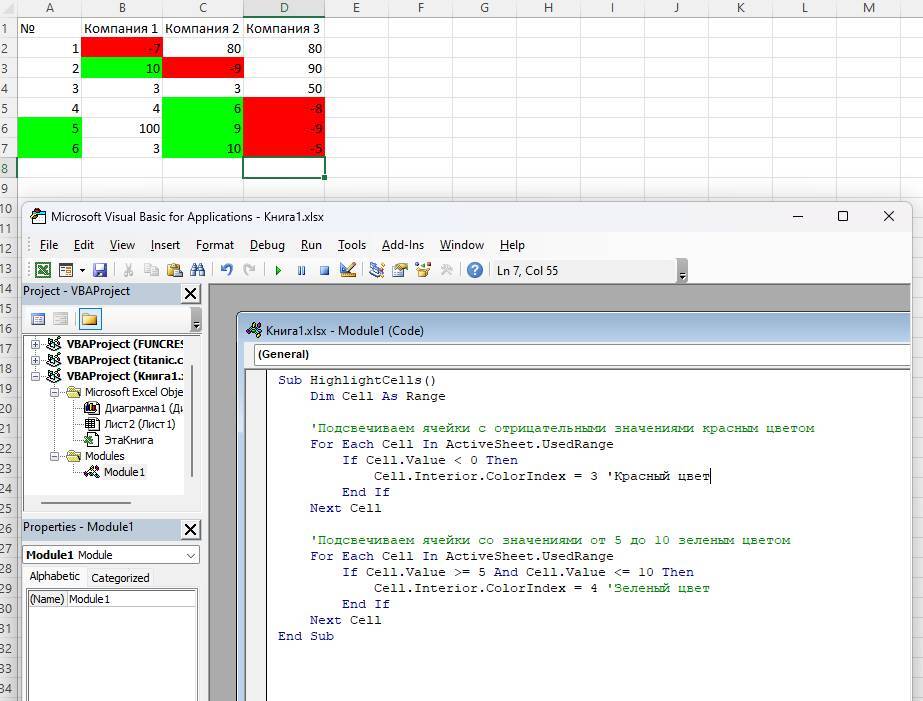Undo the last edit with the Undo arrow

point(227,270)
